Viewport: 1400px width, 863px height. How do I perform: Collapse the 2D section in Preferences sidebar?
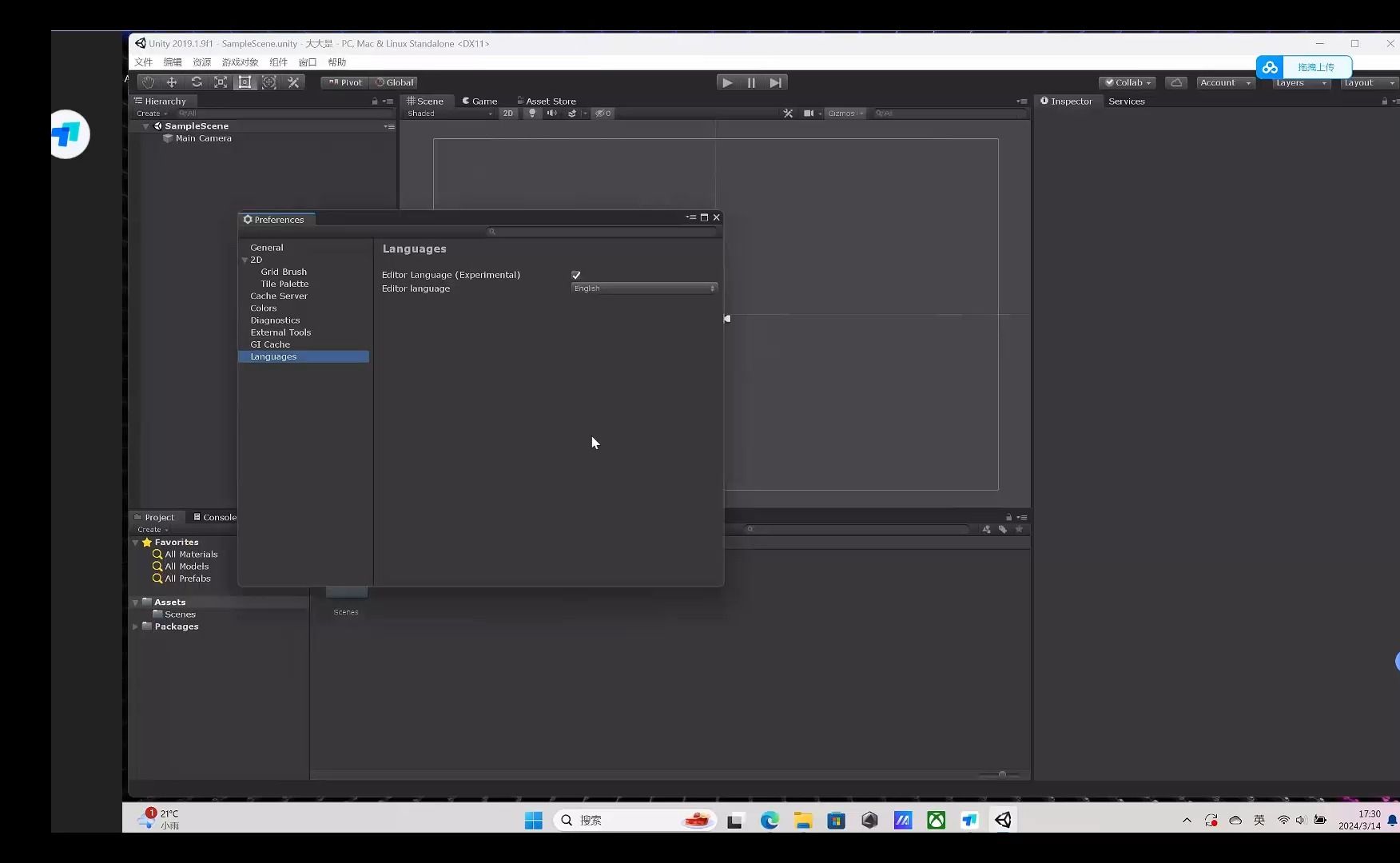(245, 260)
